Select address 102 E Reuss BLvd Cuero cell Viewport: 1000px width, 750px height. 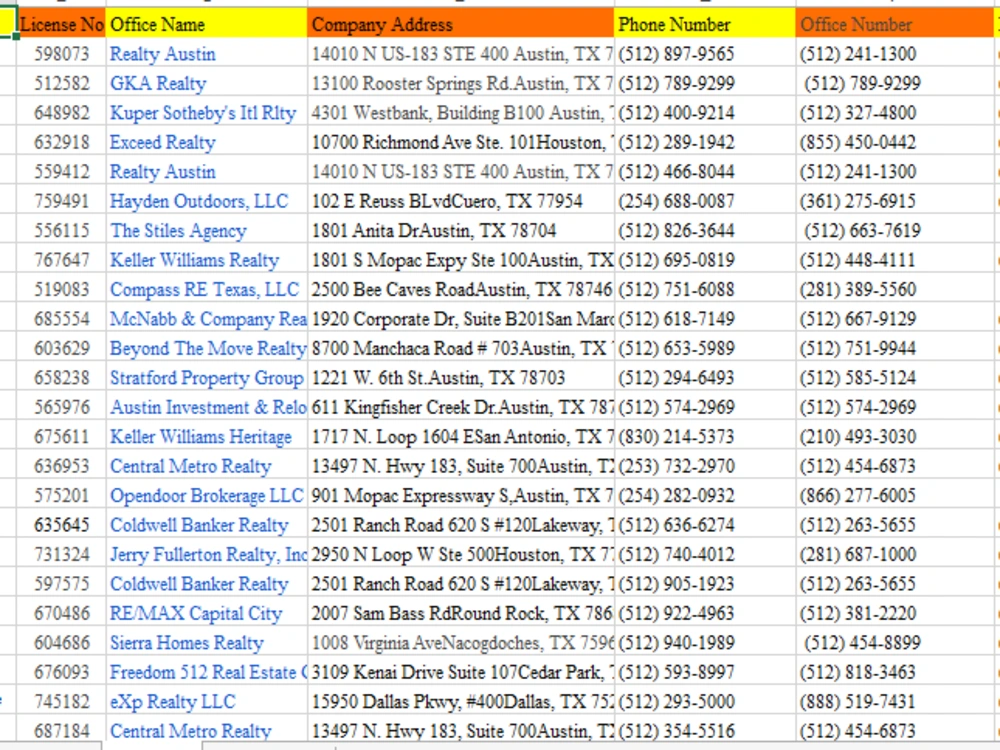460,202
